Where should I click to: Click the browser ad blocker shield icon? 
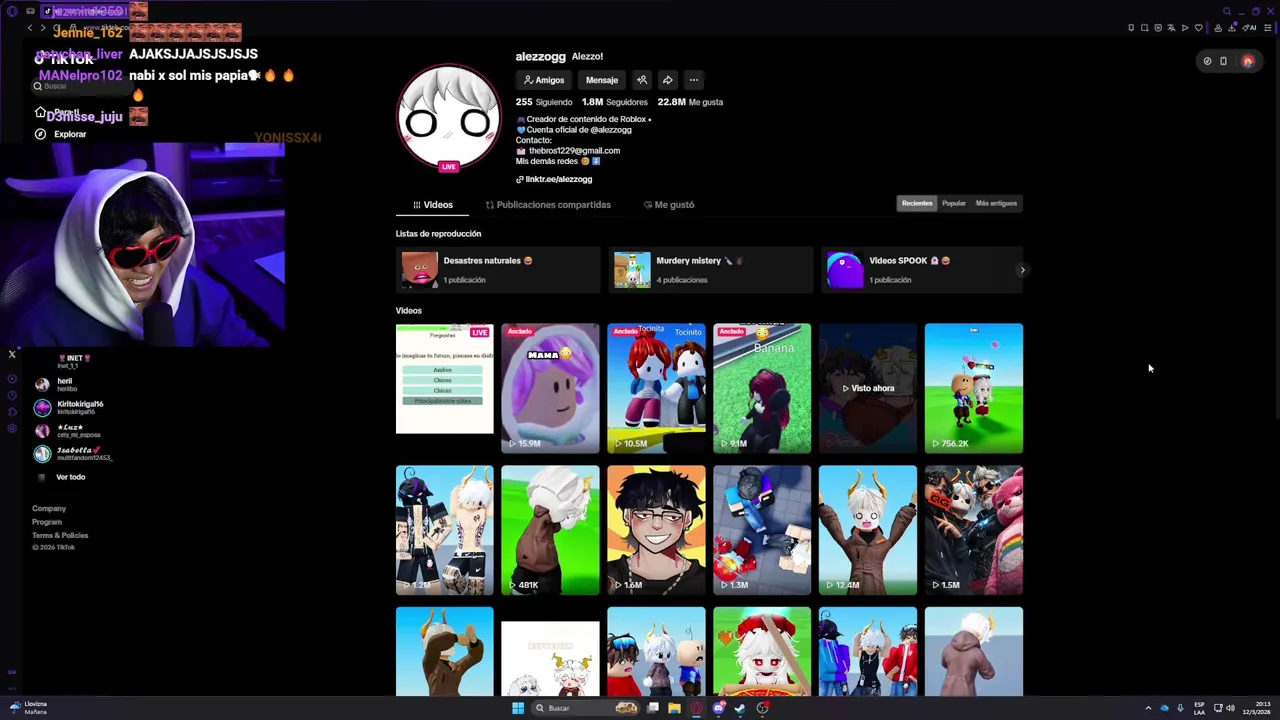1158,27
